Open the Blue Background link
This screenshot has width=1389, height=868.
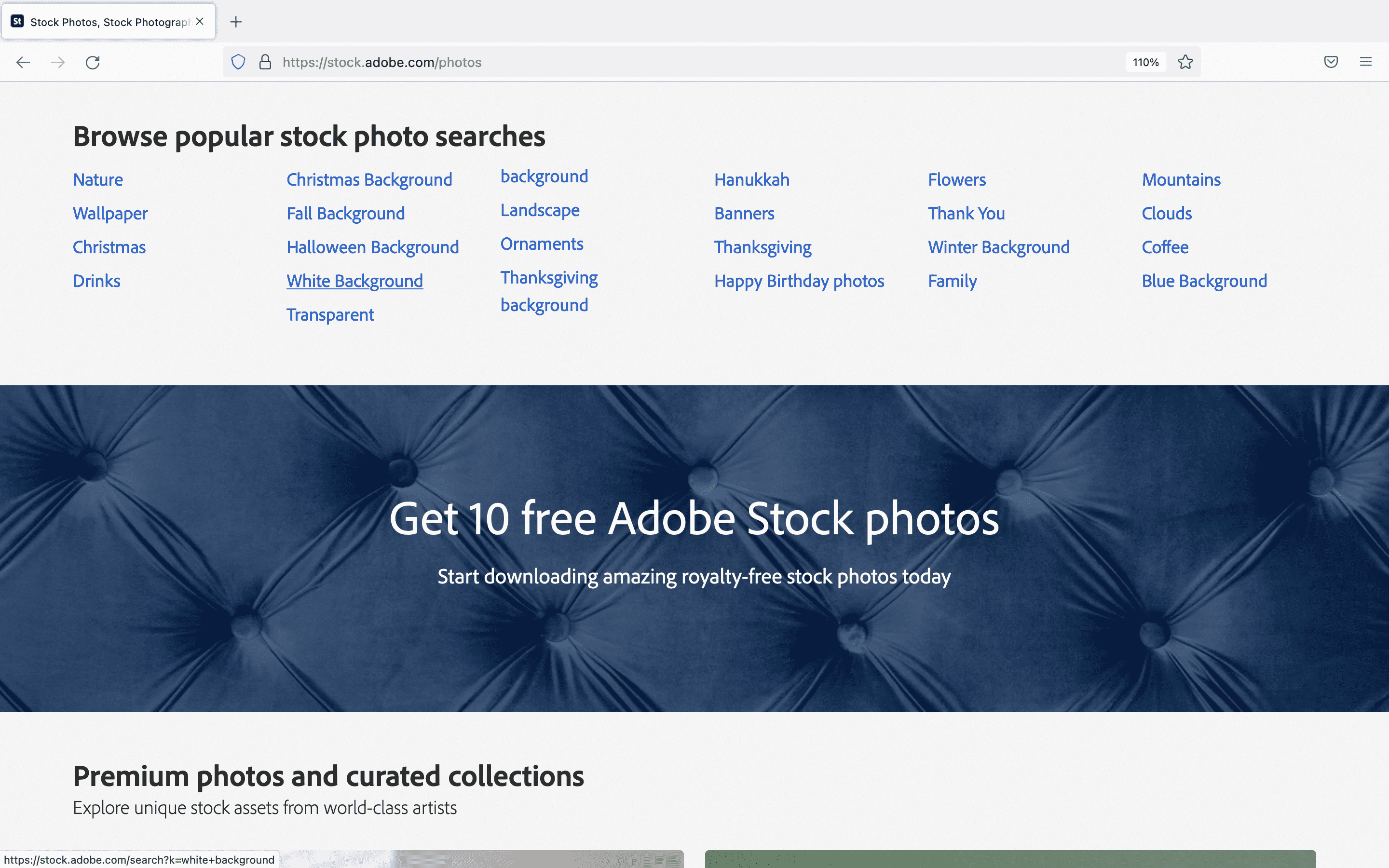pyautogui.click(x=1204, y=281)
